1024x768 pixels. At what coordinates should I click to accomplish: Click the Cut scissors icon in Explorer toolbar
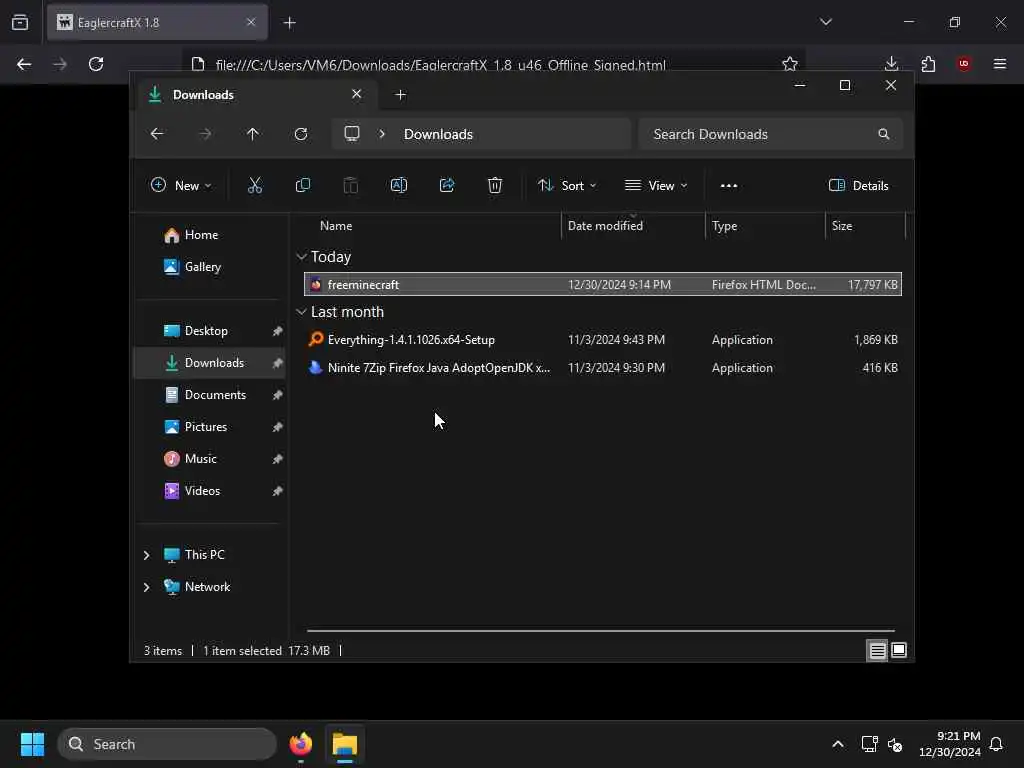[255, 185]
